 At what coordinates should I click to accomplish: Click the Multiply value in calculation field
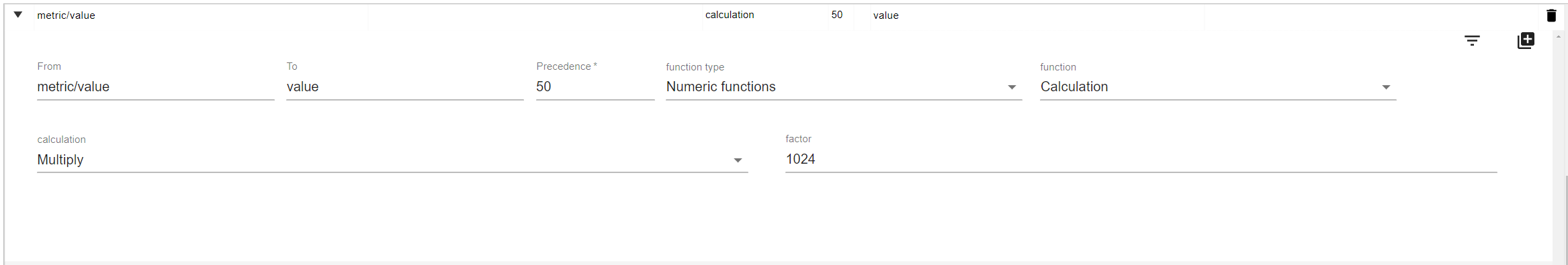(x=60, y=160)
